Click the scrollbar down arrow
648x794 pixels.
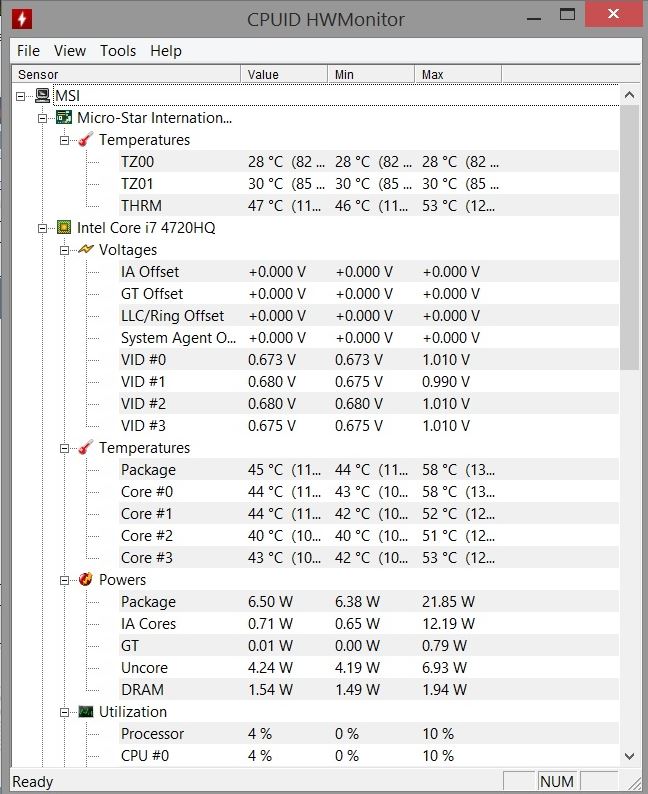click(629, 757)
